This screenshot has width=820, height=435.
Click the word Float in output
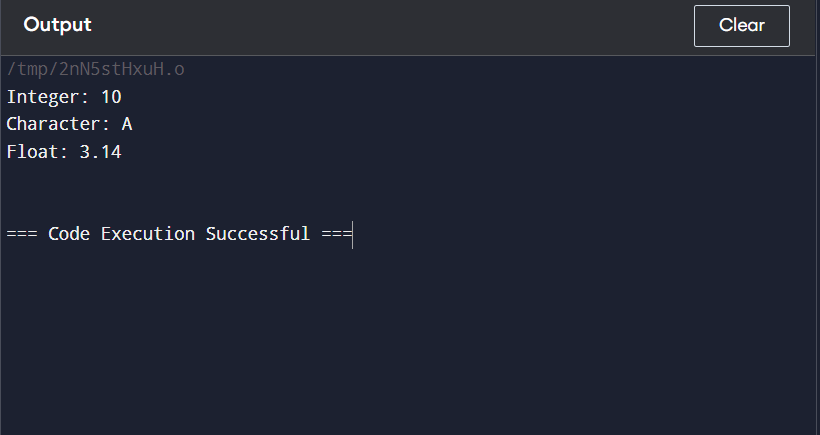(x=32, y=152)
